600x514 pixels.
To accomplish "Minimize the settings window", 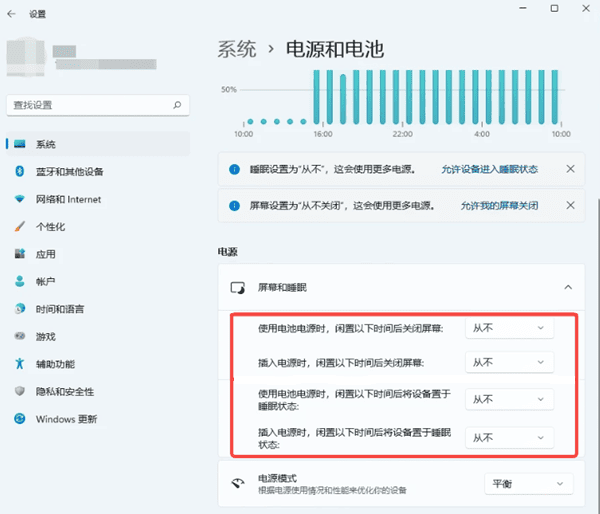I will click(x=523, y=8).
